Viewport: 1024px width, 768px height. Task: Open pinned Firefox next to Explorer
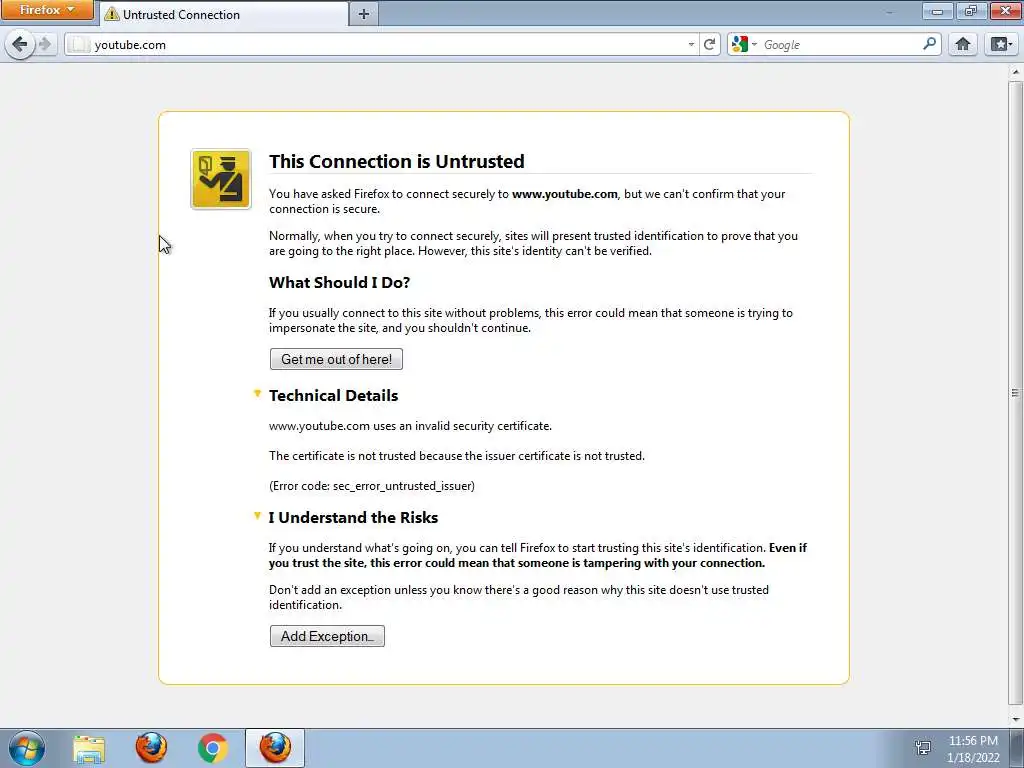coord(151,748)
